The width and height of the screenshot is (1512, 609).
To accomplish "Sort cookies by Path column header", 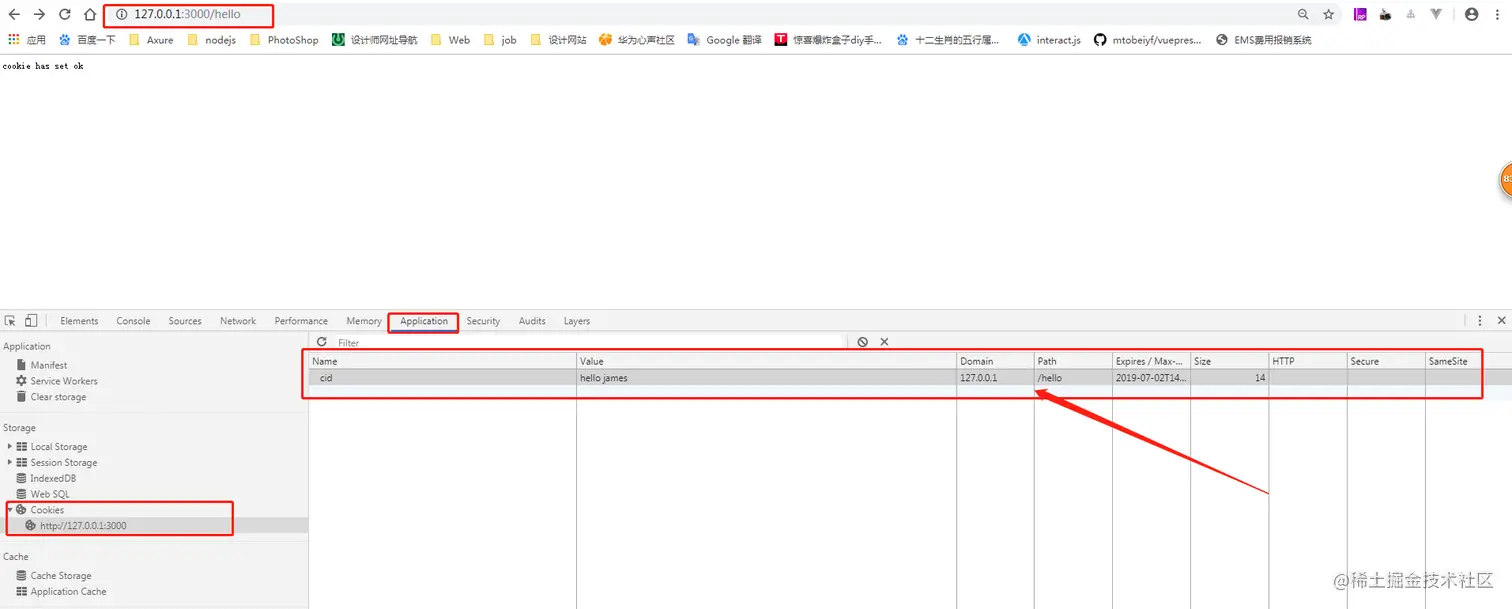I will pyautogui.click(x=1073, y=361).
